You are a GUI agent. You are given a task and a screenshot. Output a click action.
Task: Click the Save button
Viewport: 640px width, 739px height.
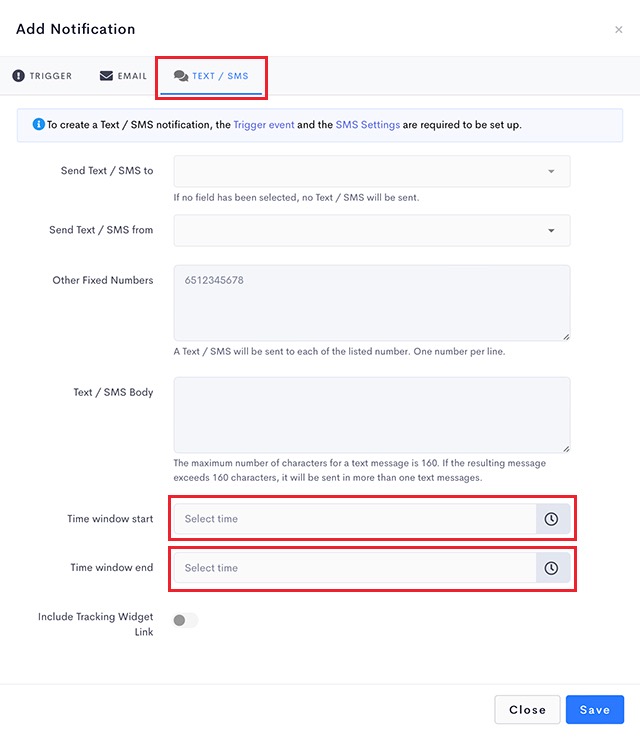click(x=595, y=709)
